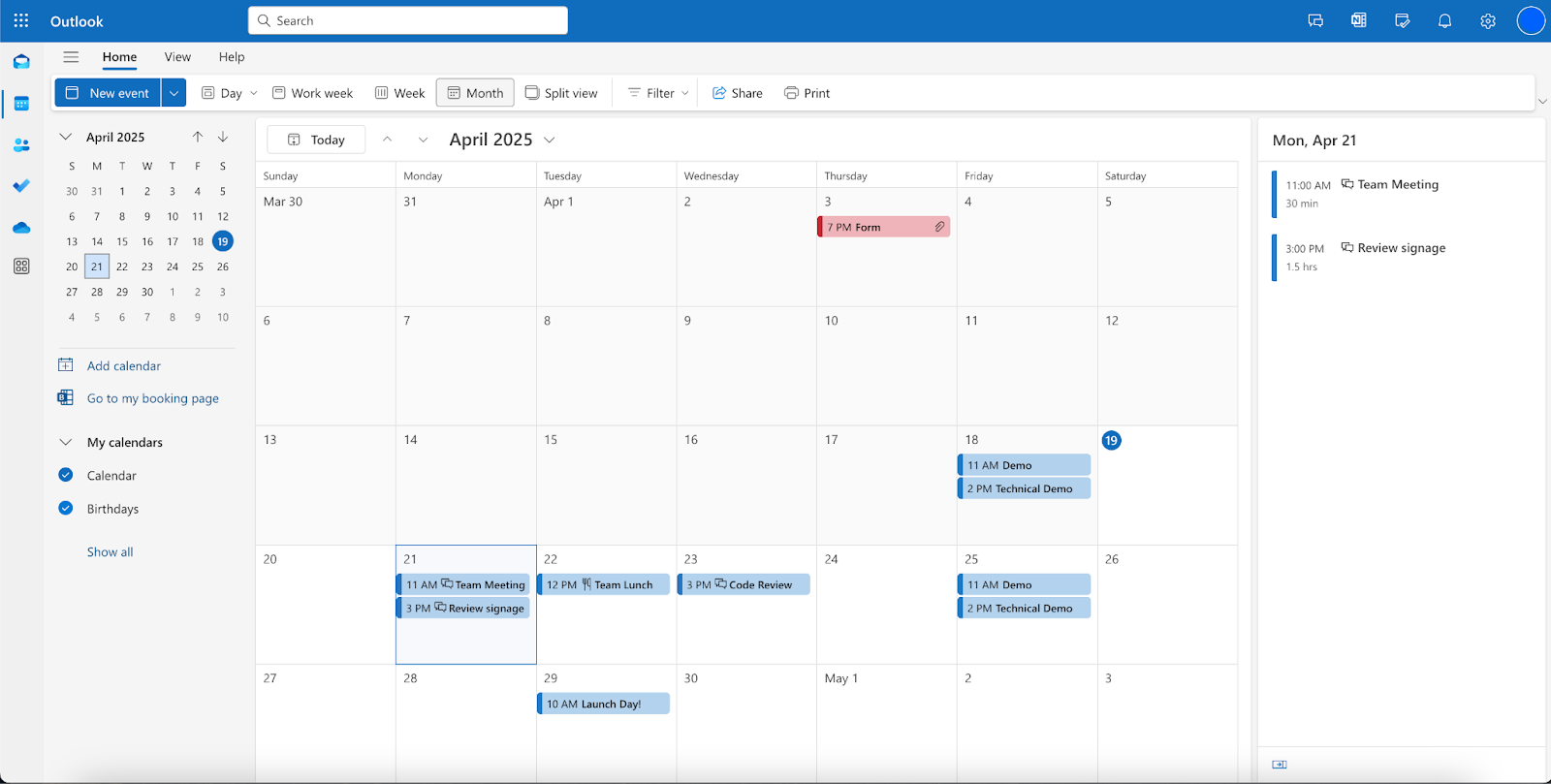Open People contacts in the sidebar
Viewport: 1551px width, 784px height.
click(21, 145)
